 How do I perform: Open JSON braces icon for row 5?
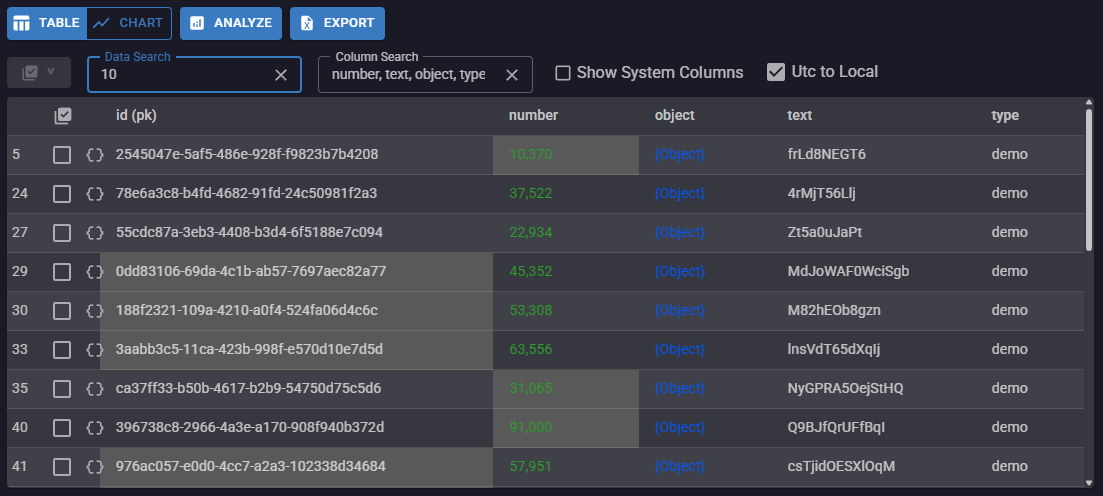(95, 155)
